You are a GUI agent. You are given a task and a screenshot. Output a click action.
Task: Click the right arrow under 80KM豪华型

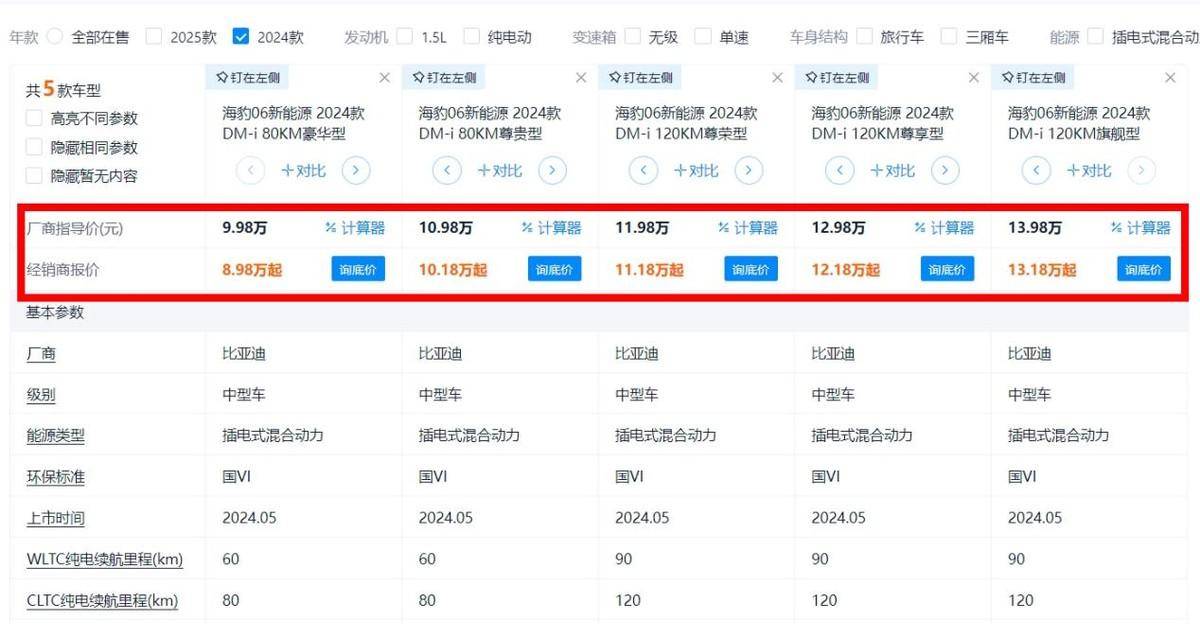point(356,171)
